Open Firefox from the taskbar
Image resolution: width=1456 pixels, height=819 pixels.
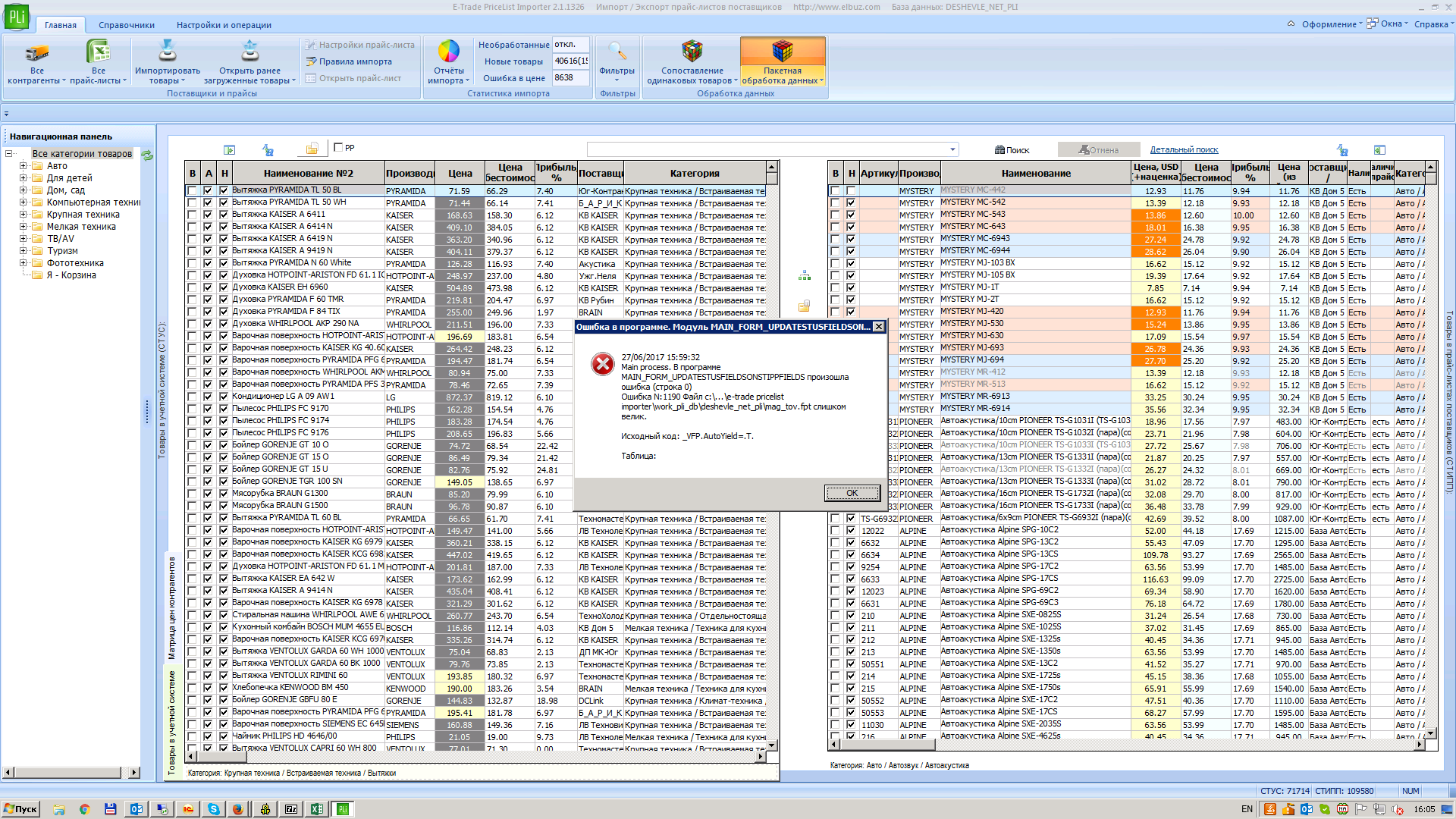coord(238,809)
